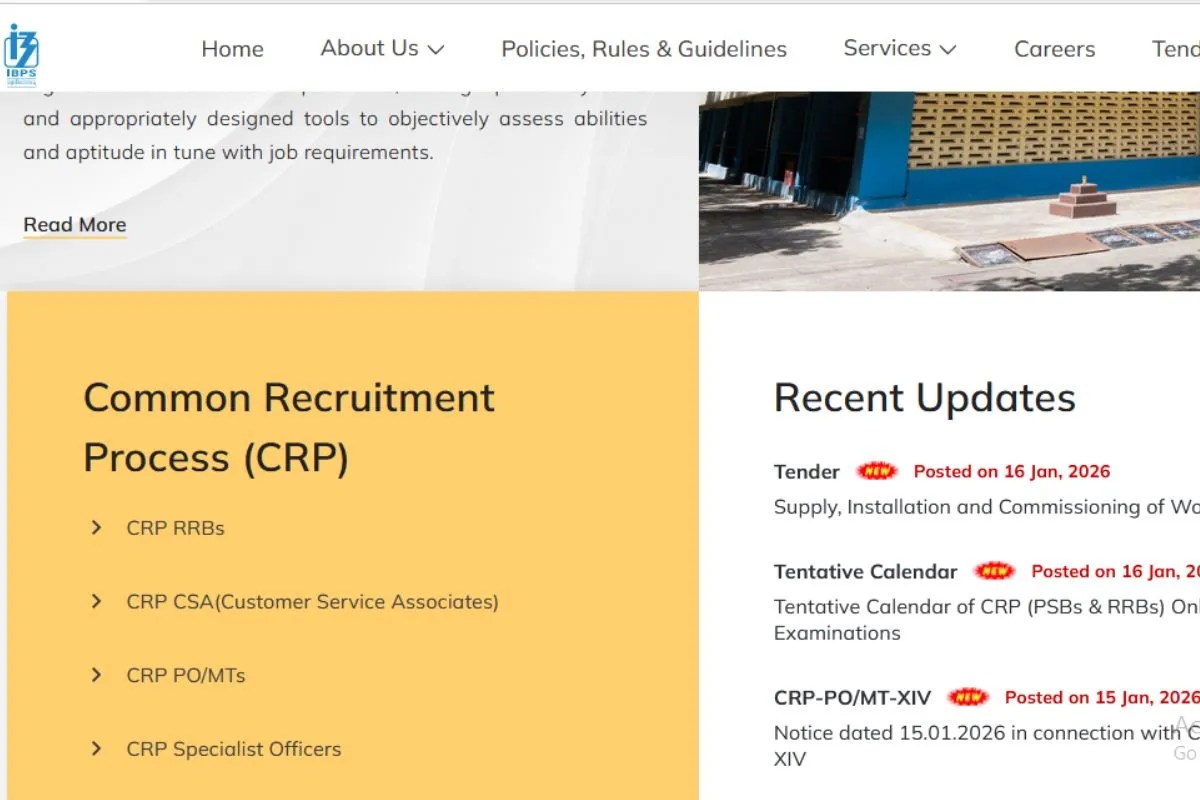
Task: Expand the CRP RRBs arrow
Action: coord(96,527)
